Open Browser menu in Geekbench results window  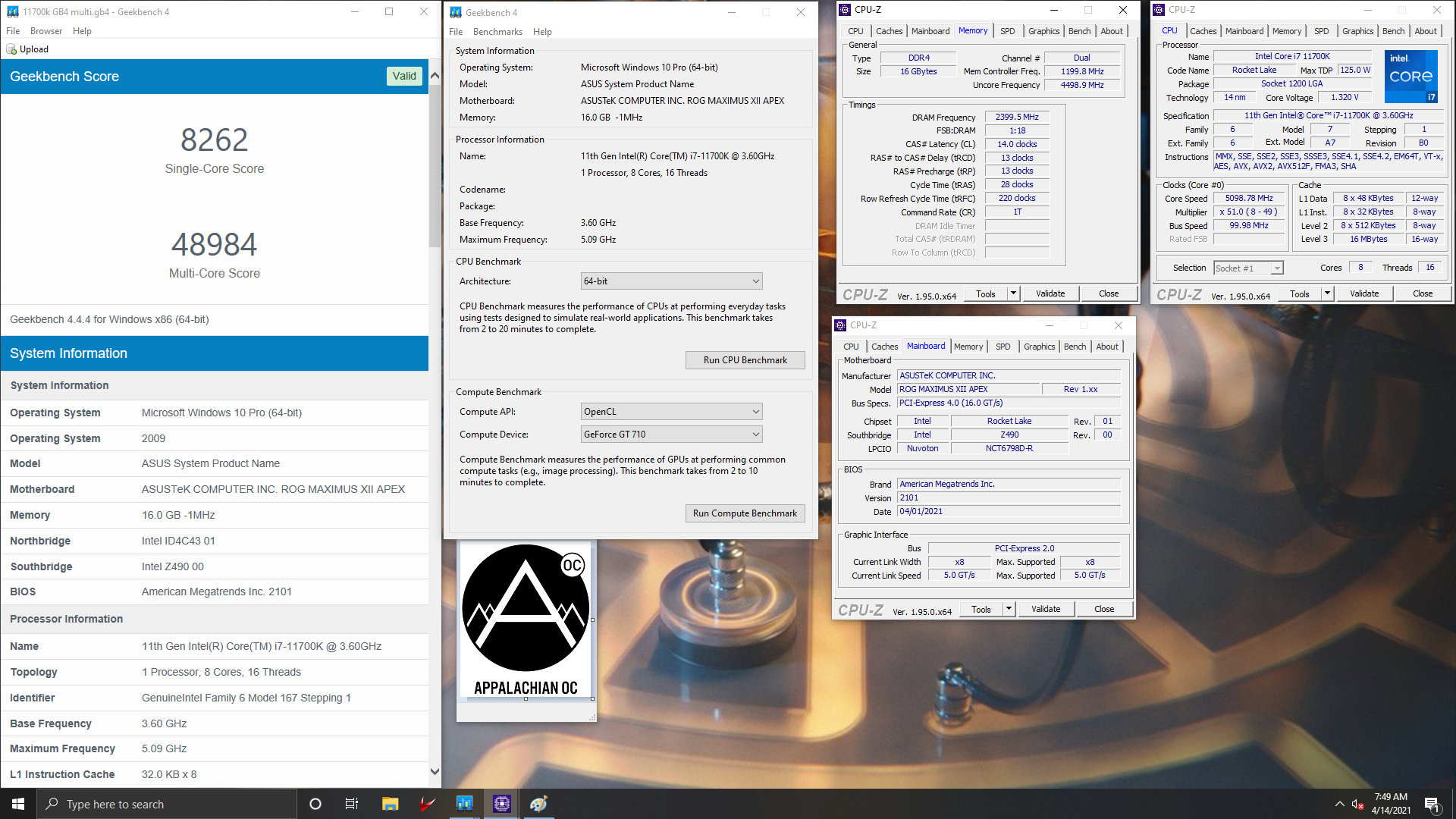46,31
